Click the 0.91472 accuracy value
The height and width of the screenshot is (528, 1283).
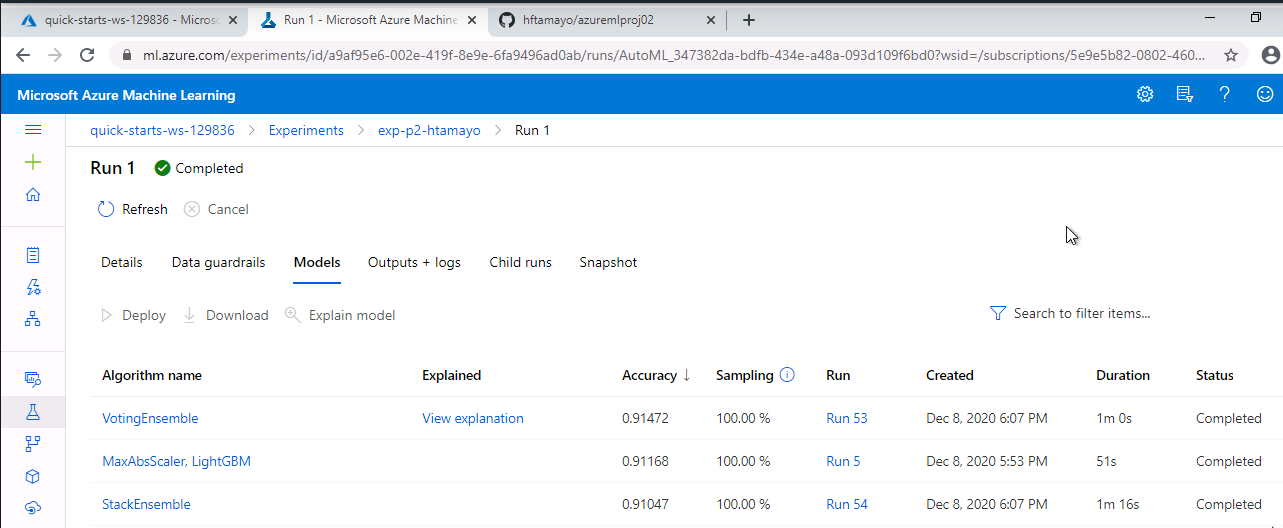coord(645,418)
